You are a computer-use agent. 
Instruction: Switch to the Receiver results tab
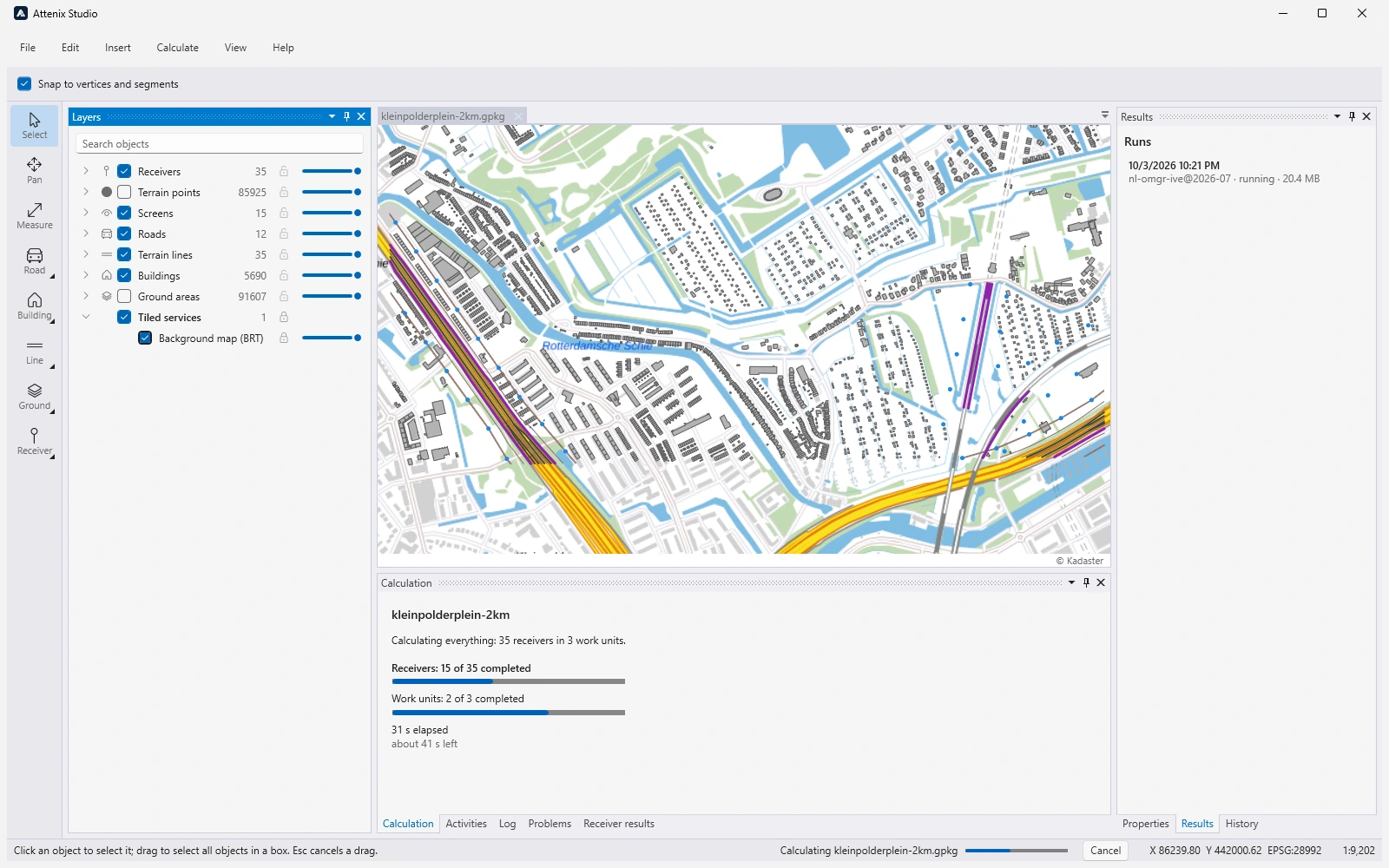(619, 824)
